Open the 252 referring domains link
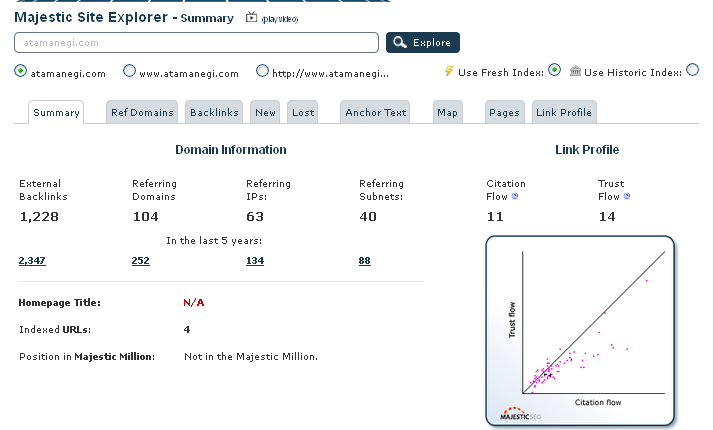714x430 pixels. [140, 261]
